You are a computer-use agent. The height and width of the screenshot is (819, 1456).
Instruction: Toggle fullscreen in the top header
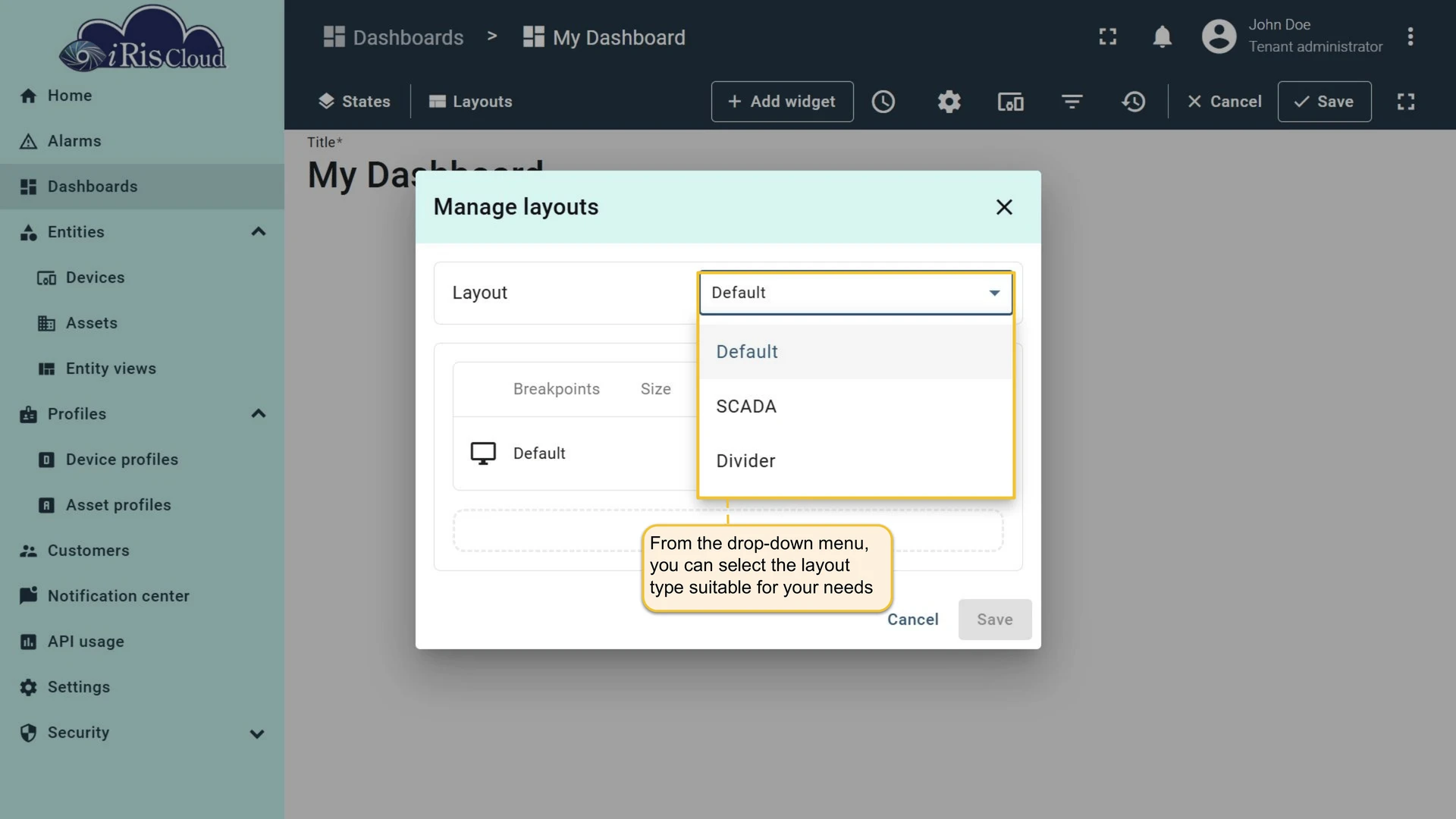1108,36
